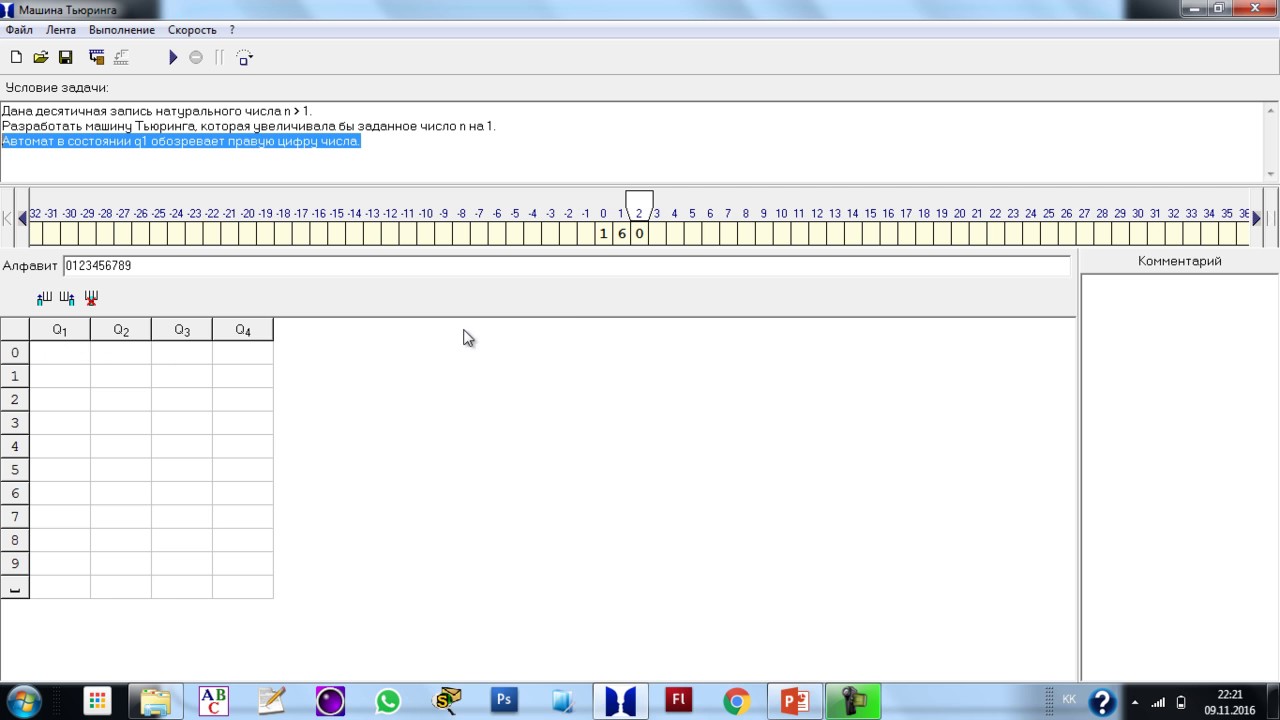Viewport: 1280px width, 720px height.
Task: Select the row header for symbol 6
Action: [x=15, y=493]
